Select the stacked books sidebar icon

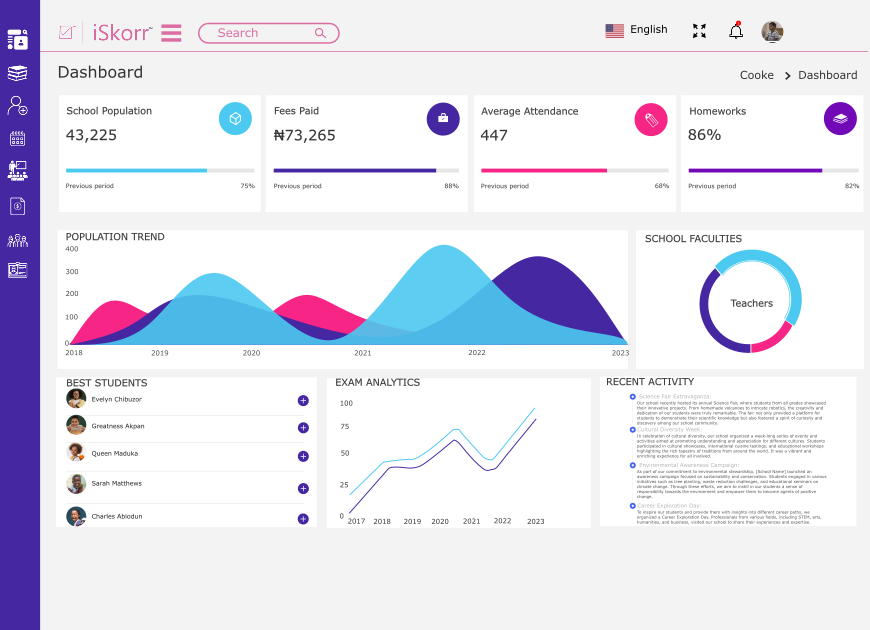17,73
